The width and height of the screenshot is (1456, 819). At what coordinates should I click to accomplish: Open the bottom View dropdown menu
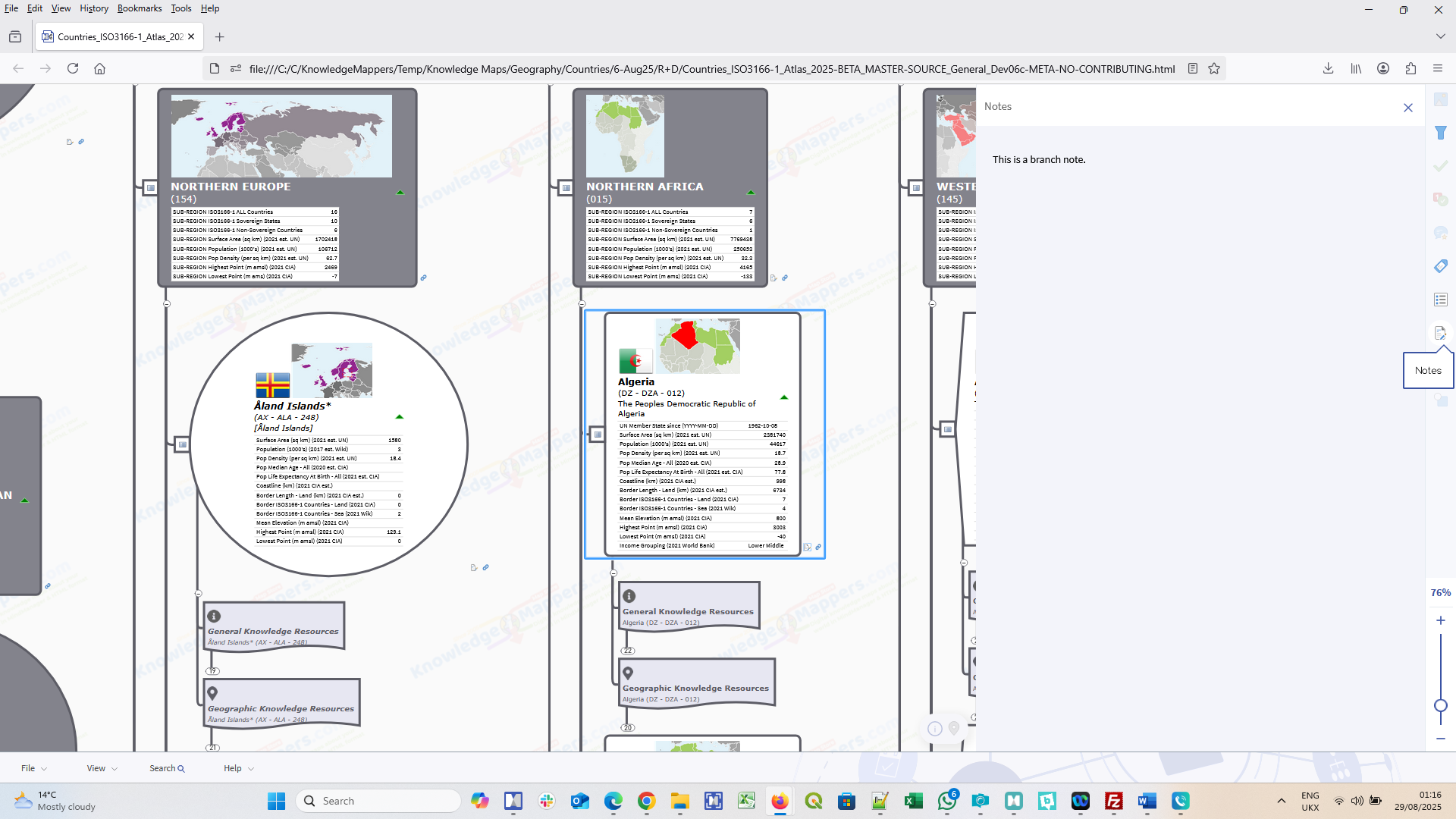coord(102,768)
